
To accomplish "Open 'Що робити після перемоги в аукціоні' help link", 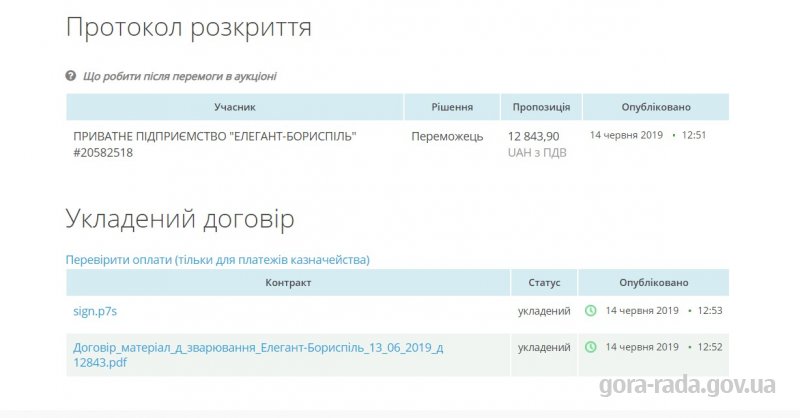I will click(180, 77).
